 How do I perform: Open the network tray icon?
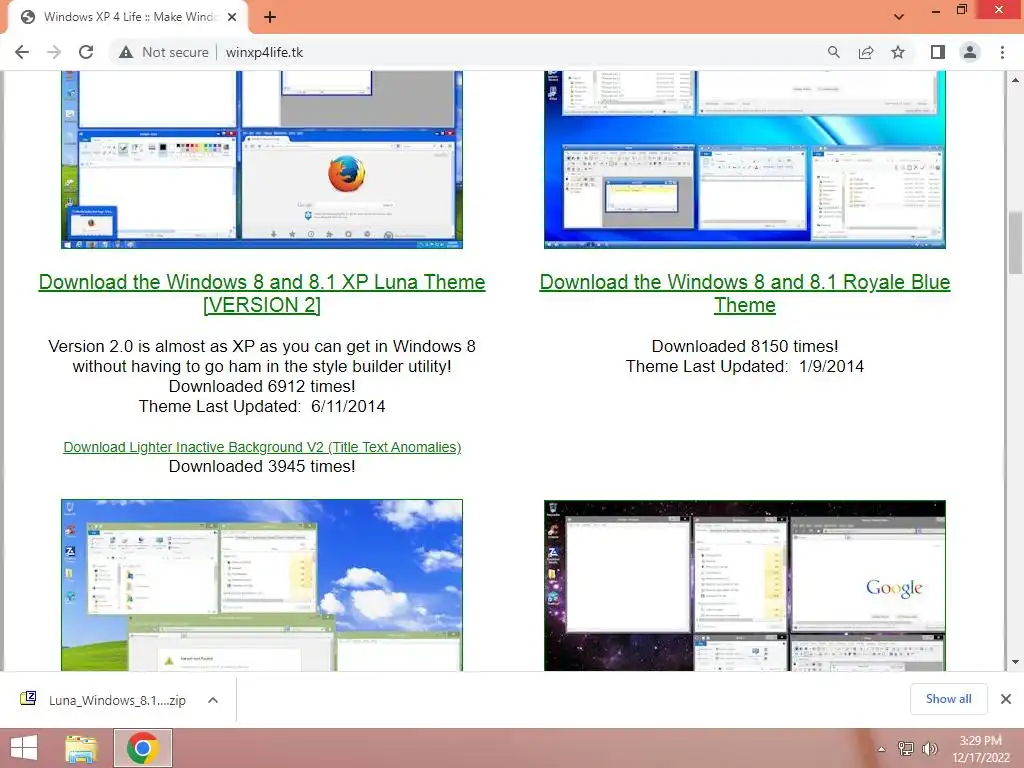tap(906, 749)
